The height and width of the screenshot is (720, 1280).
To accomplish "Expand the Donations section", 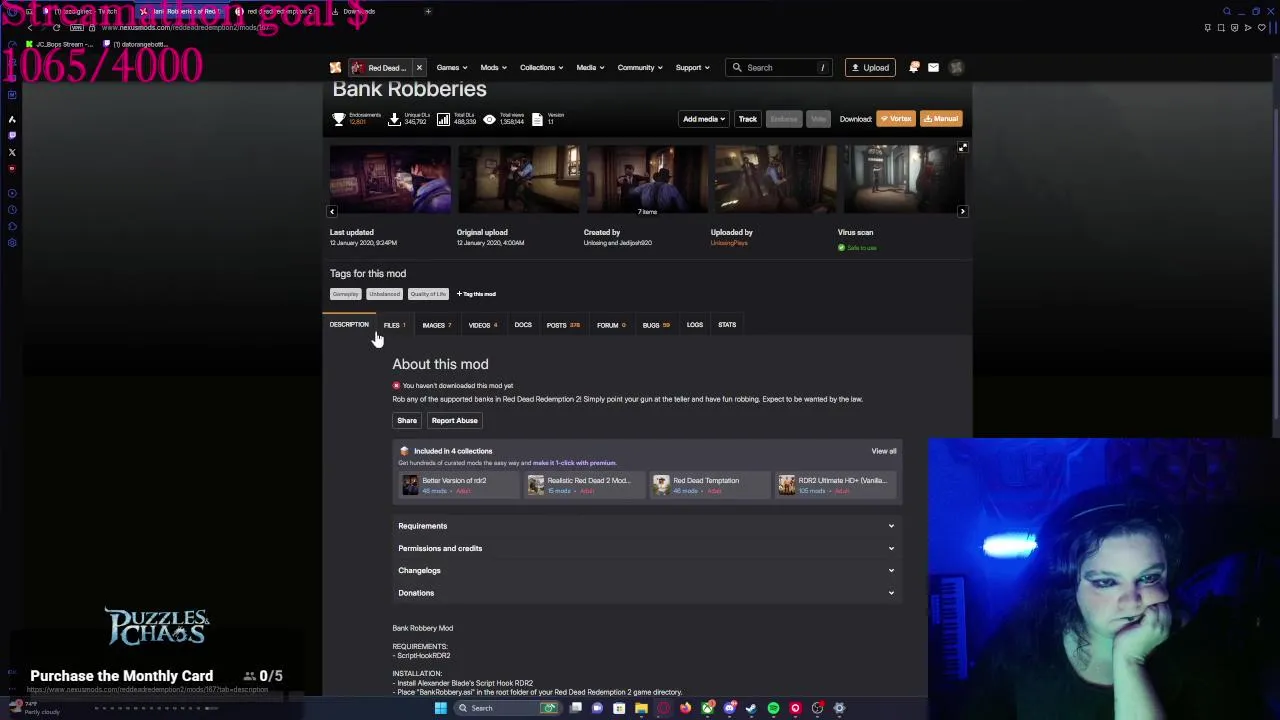I will click(x=647, y=593).
